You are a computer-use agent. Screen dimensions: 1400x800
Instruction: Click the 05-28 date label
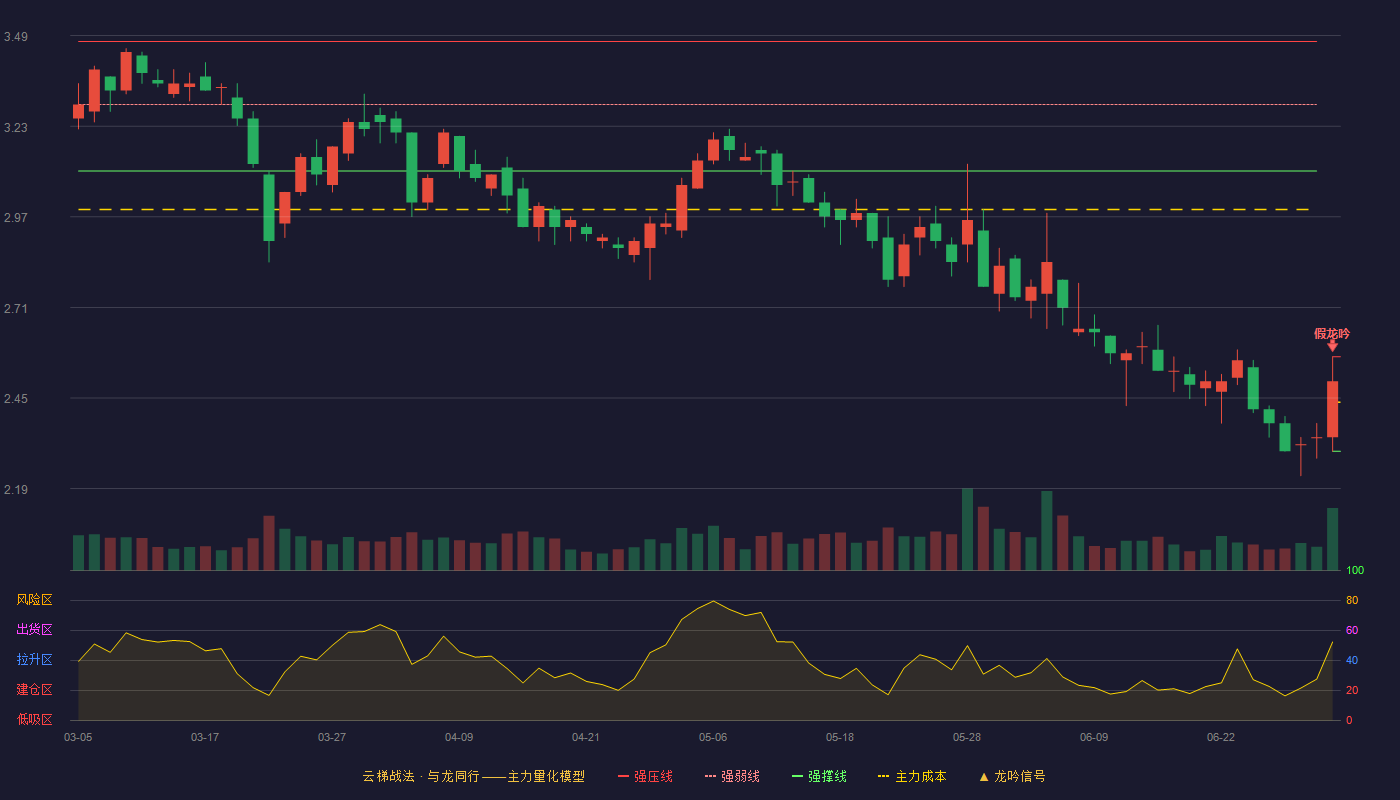(x=967, y=737)
